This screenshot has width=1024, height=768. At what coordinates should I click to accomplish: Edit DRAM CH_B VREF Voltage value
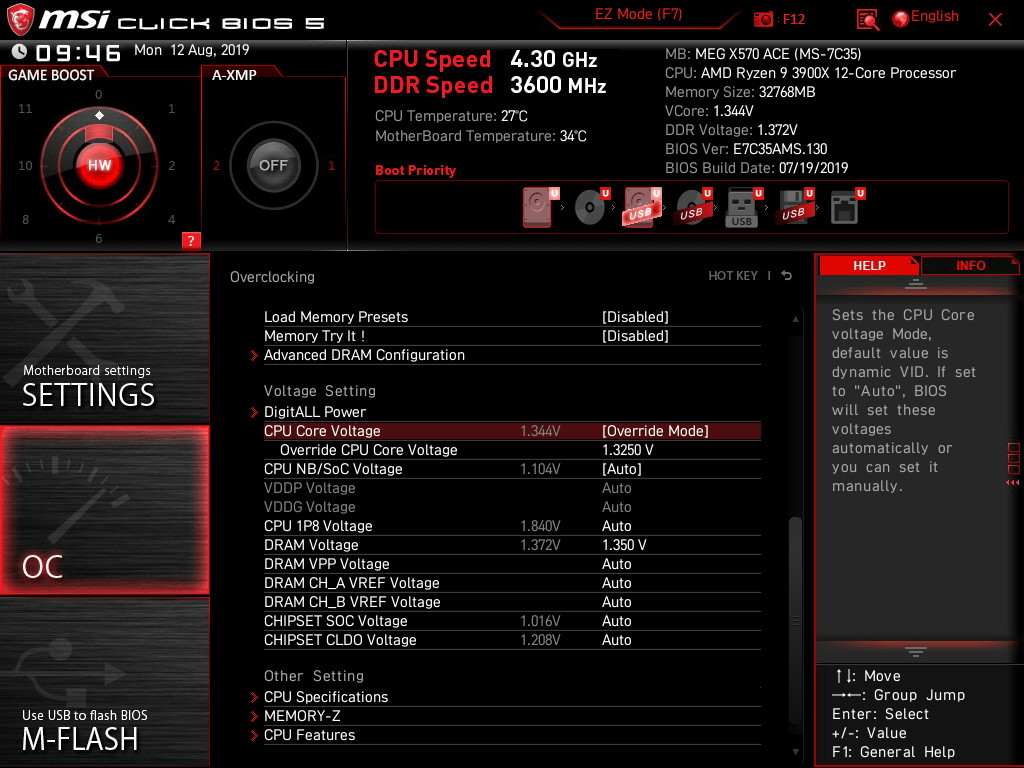tap(616, 601)
